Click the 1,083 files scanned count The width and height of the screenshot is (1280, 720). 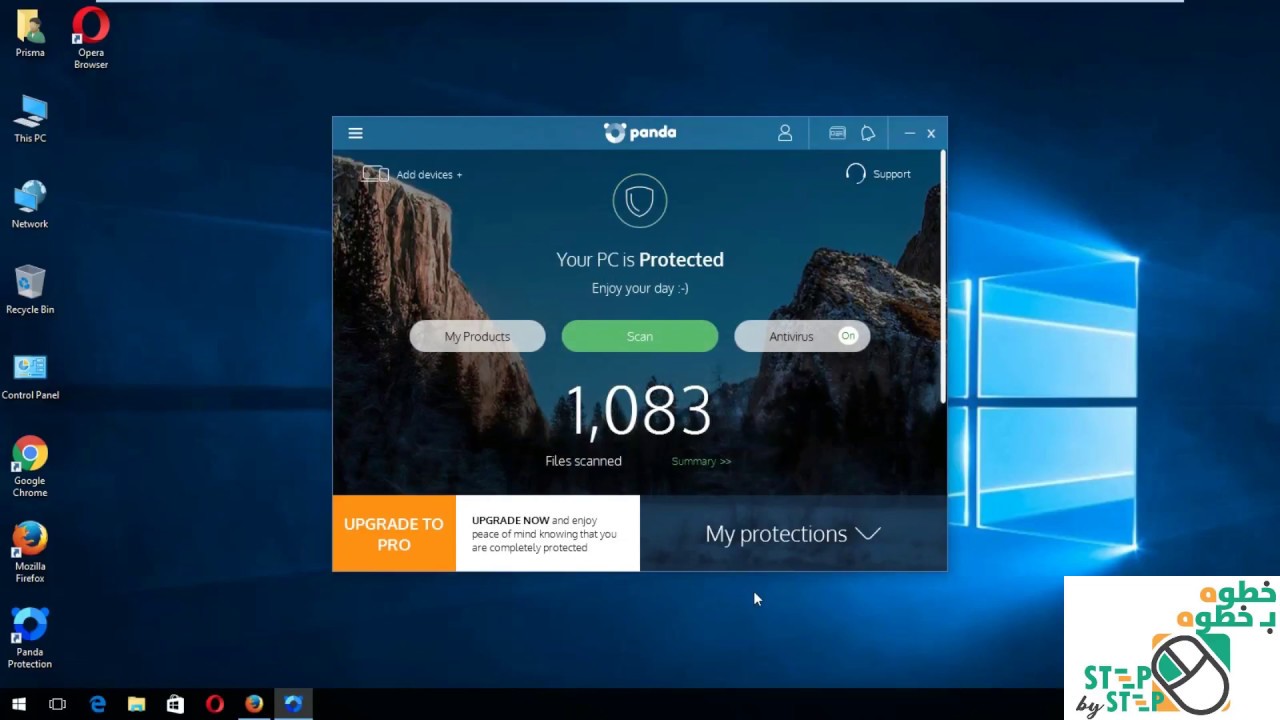[639, 411]
